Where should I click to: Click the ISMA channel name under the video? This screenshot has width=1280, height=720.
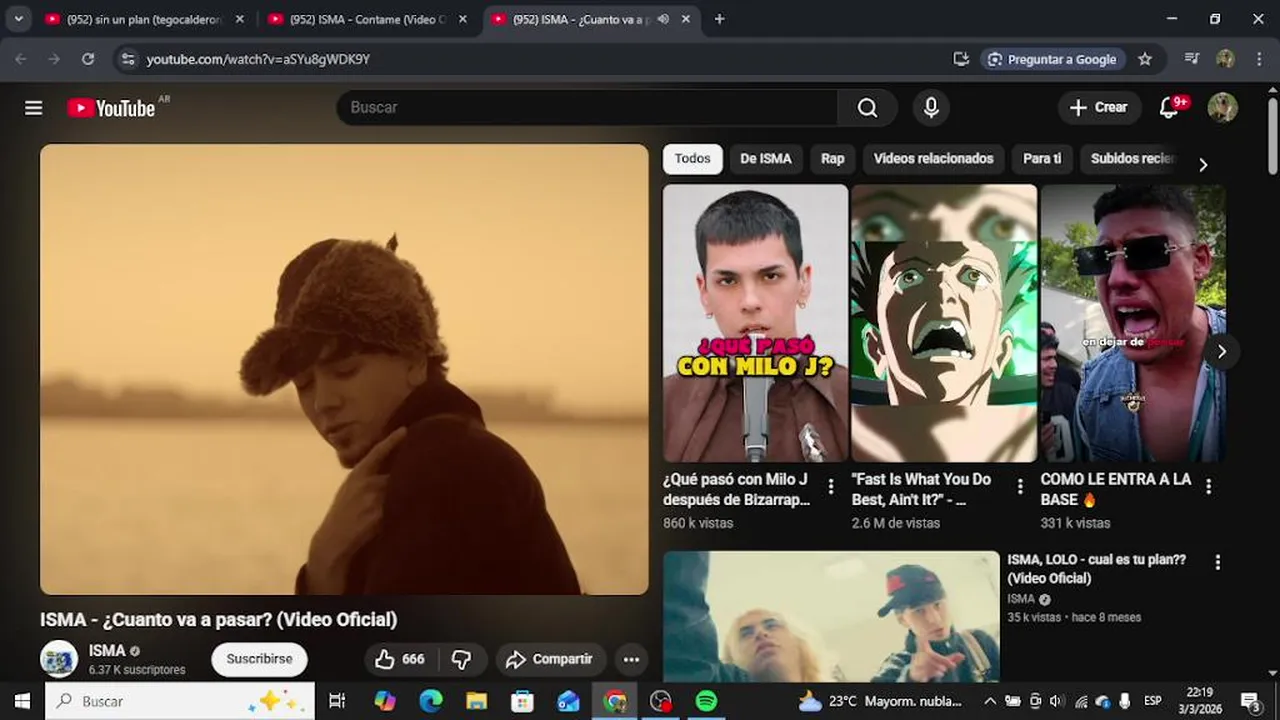(x=107, y=651)
